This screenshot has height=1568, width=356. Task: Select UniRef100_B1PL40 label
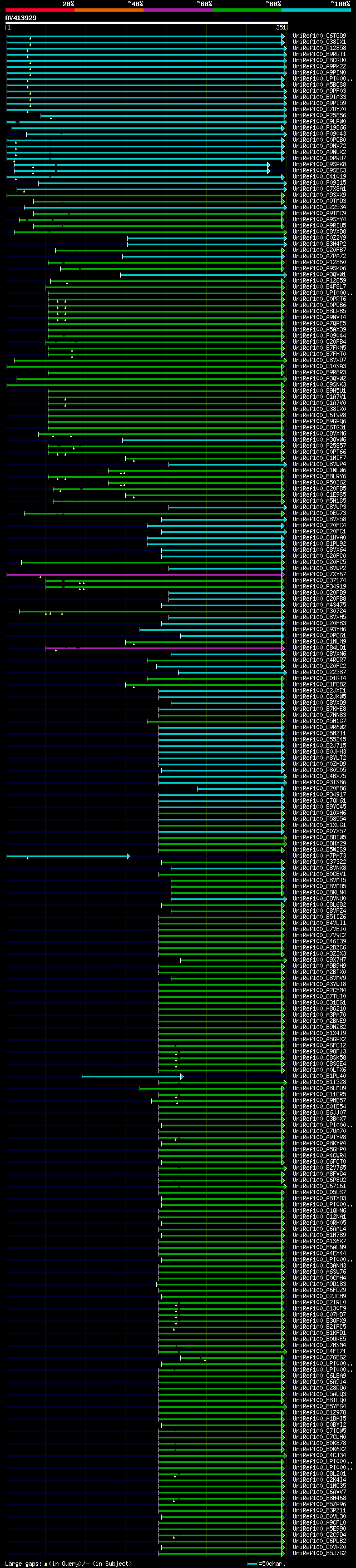pos(319,1076)
